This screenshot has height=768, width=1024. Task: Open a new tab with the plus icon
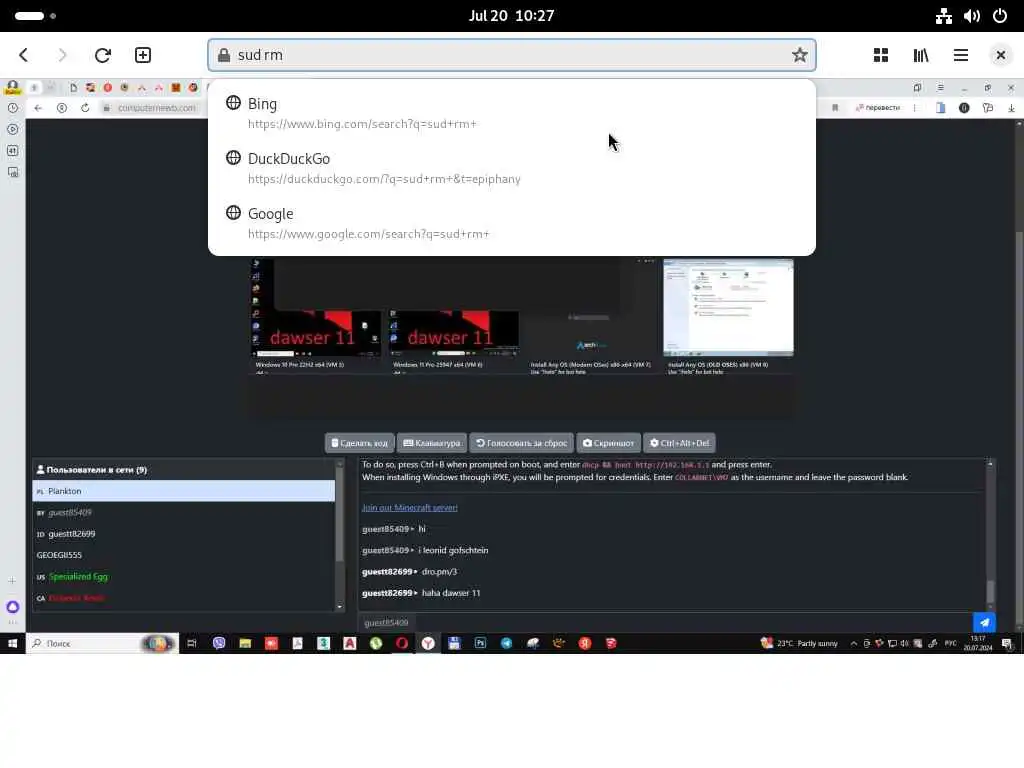(x=143, y=55)
